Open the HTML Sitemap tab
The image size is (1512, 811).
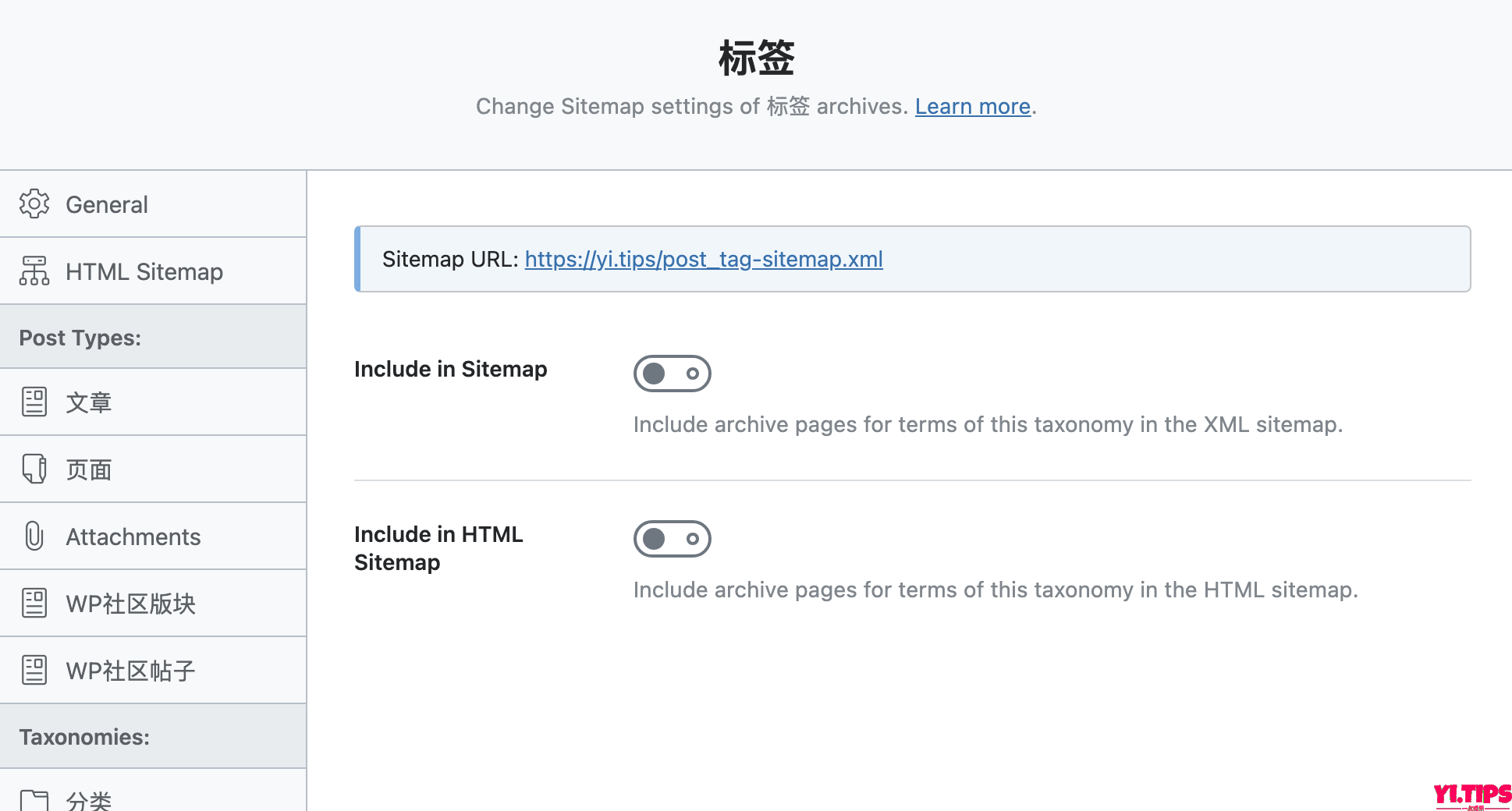pyautogui.click(x=153, y=271)
